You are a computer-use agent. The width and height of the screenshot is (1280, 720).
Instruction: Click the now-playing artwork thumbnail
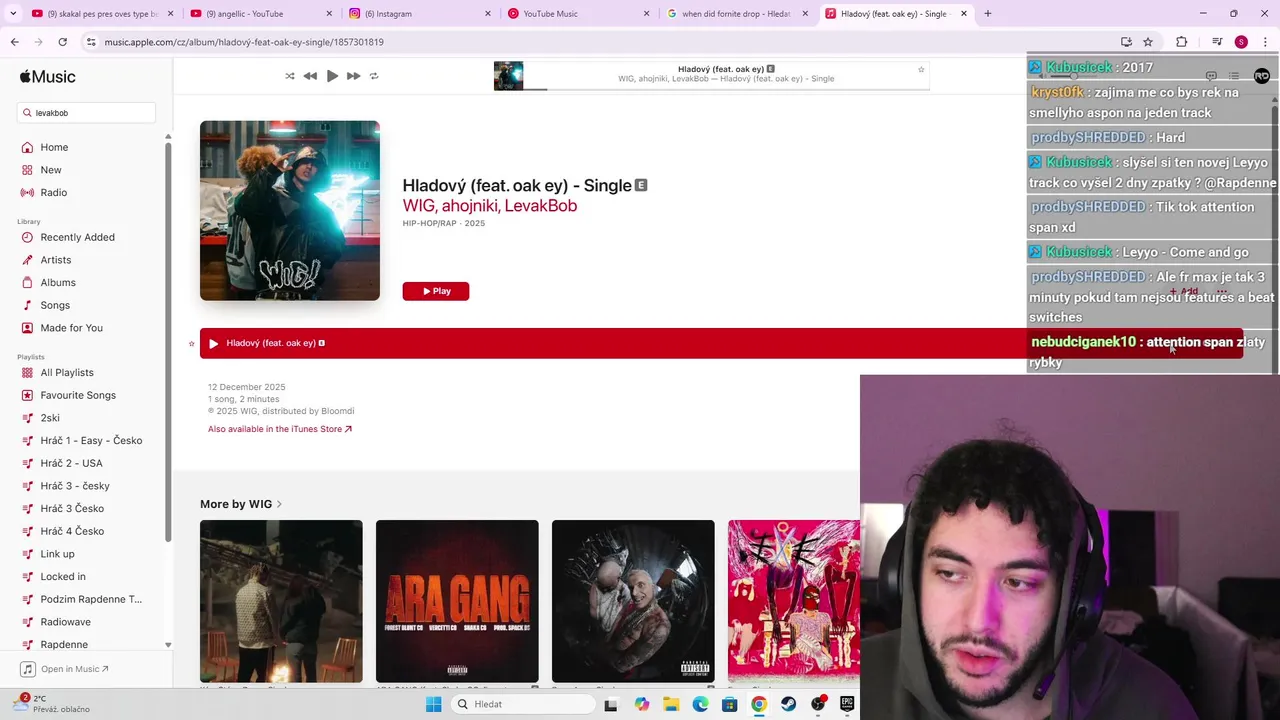coord(508,76)
